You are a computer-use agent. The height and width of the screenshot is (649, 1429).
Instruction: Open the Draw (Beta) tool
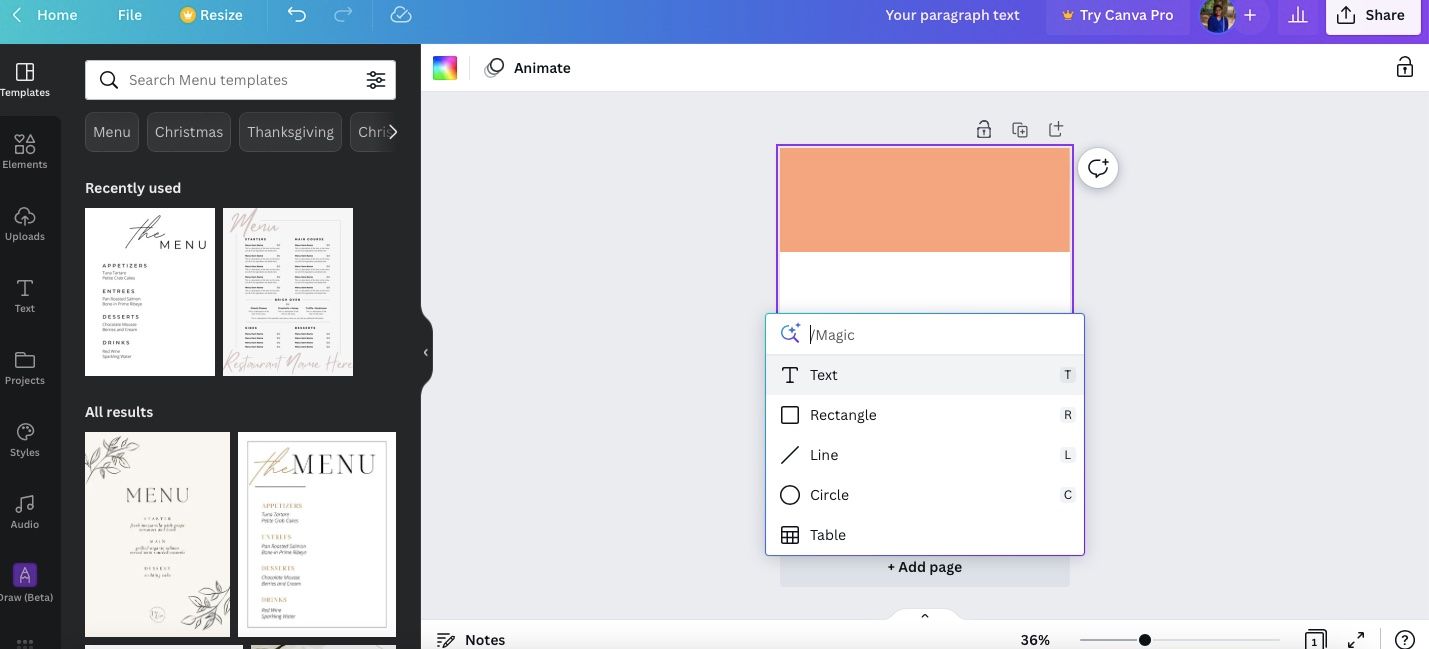[x=25, y=584]
